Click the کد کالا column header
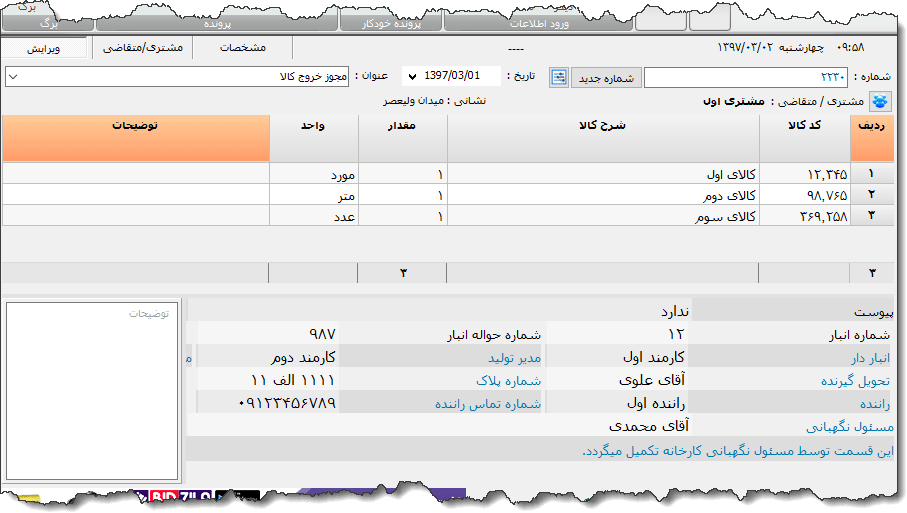This screenshot has height=513, width=907. click(x=805, y=138)
